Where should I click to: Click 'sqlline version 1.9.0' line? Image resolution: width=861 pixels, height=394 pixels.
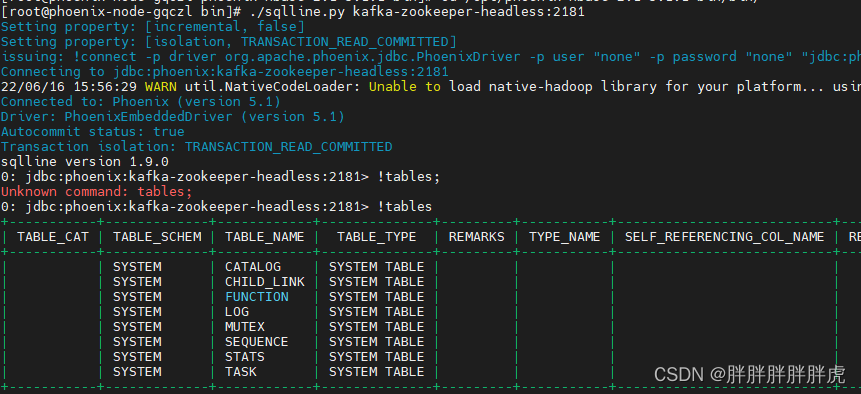coord(85,162)
